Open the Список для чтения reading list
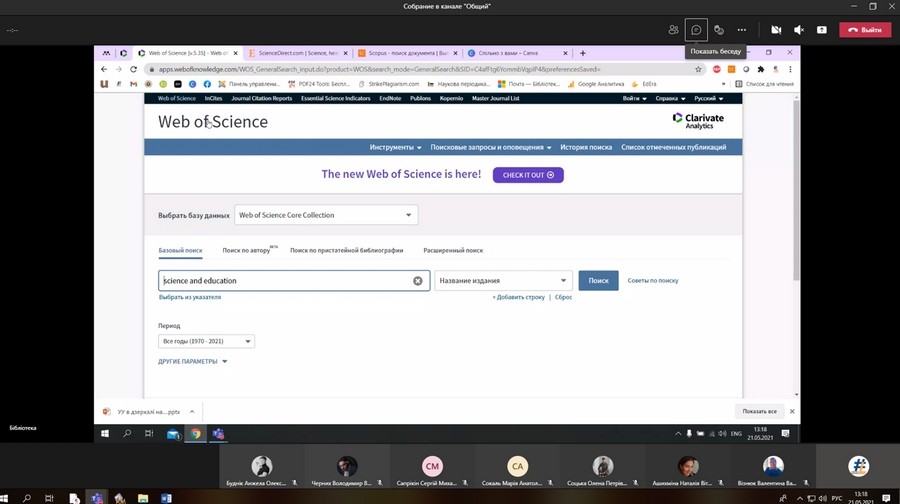The width and height of the screenshot is (900, 504). tap(764, 84)
